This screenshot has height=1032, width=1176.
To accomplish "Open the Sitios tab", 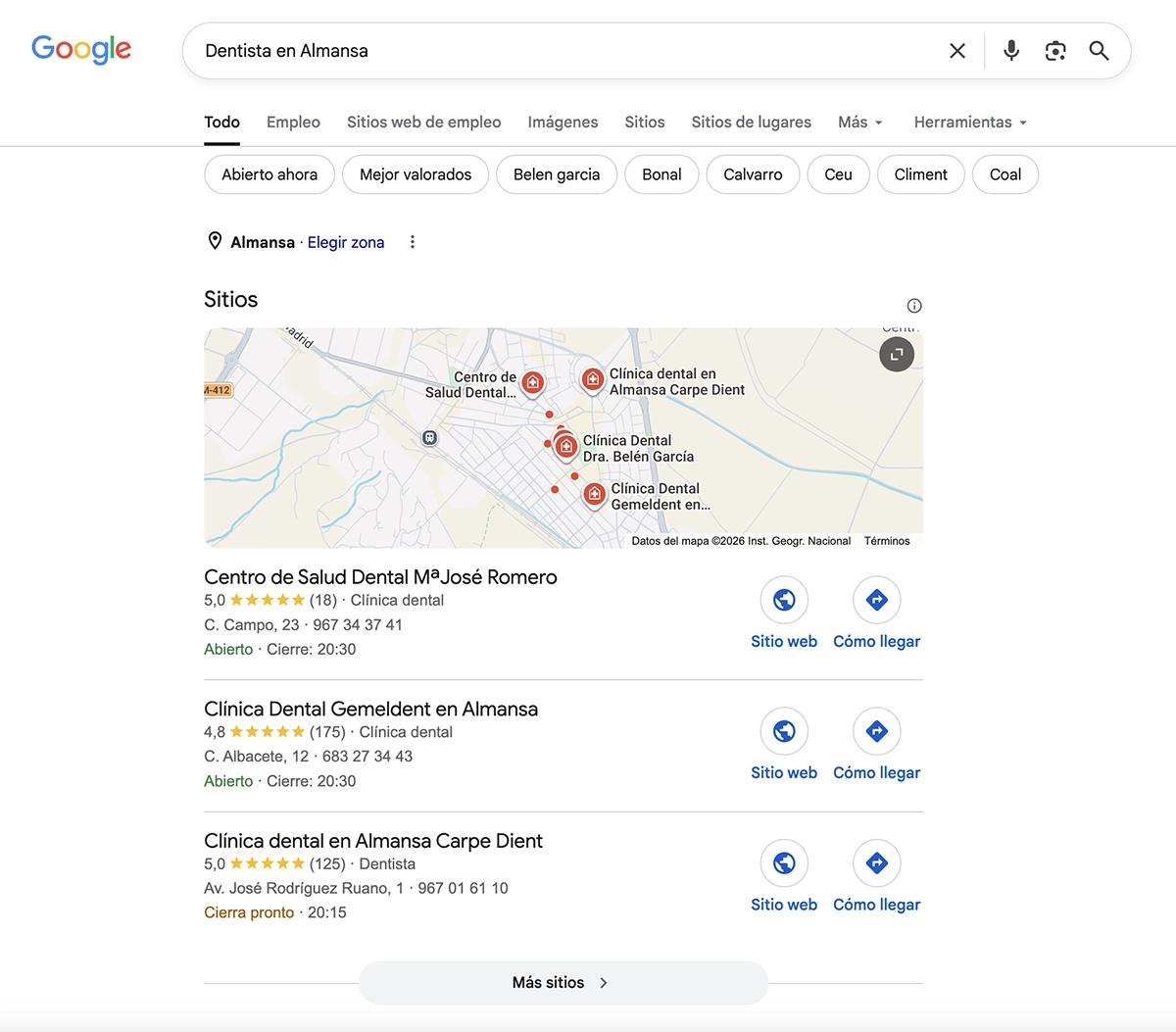I will (645, 123).
